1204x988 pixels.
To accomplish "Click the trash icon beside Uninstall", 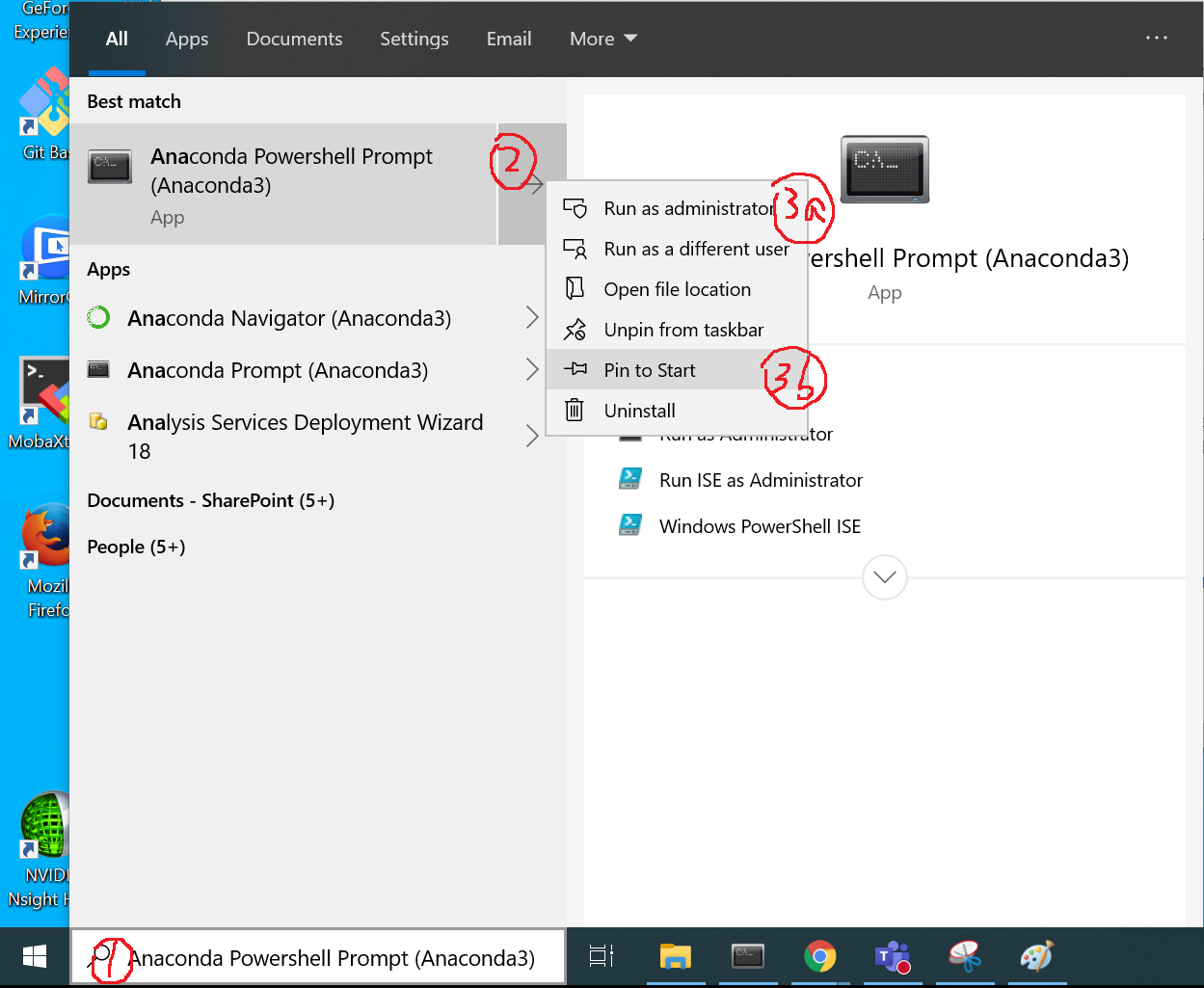I will coord(575,410).
